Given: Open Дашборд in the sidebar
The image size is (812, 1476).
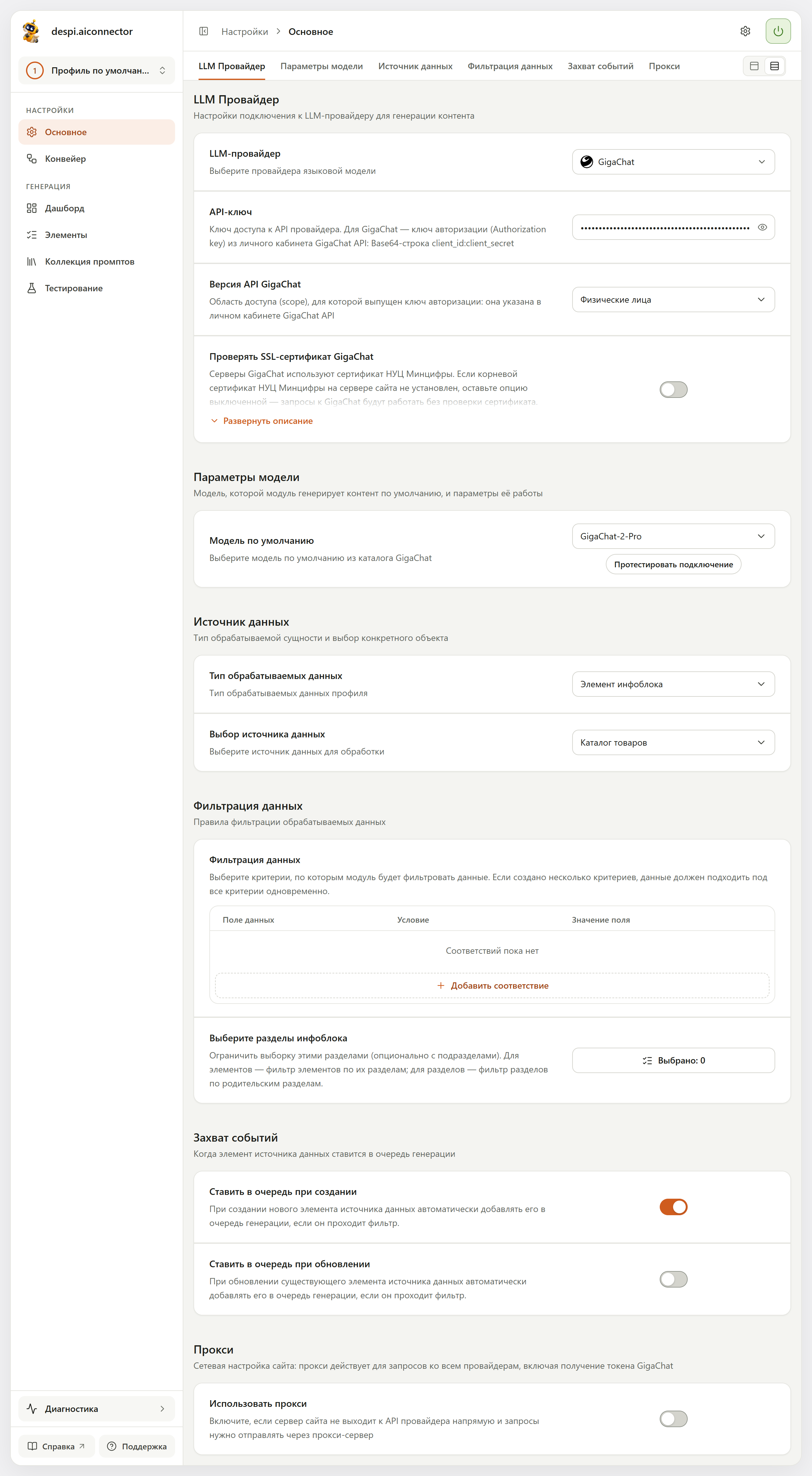Looking at the screenshot, I should click(x=96, y=208).
